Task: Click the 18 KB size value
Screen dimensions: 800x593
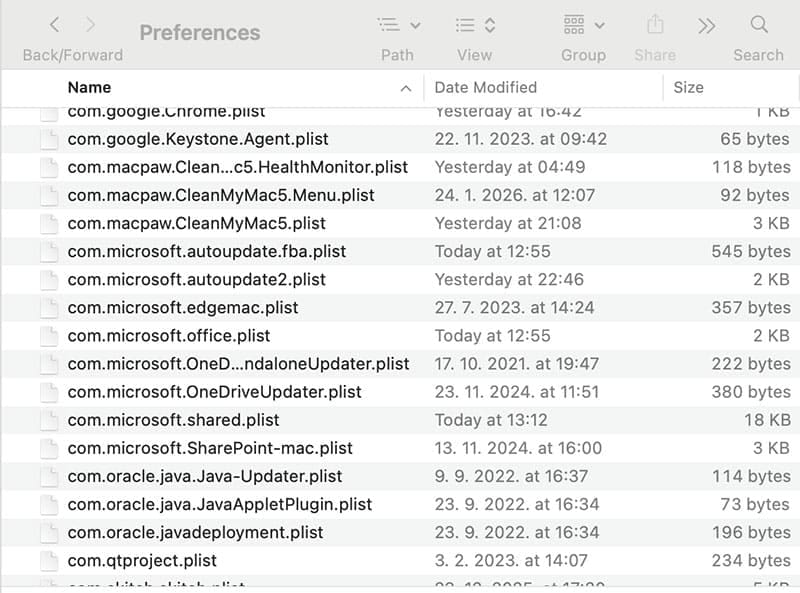Action: [767, 419]
